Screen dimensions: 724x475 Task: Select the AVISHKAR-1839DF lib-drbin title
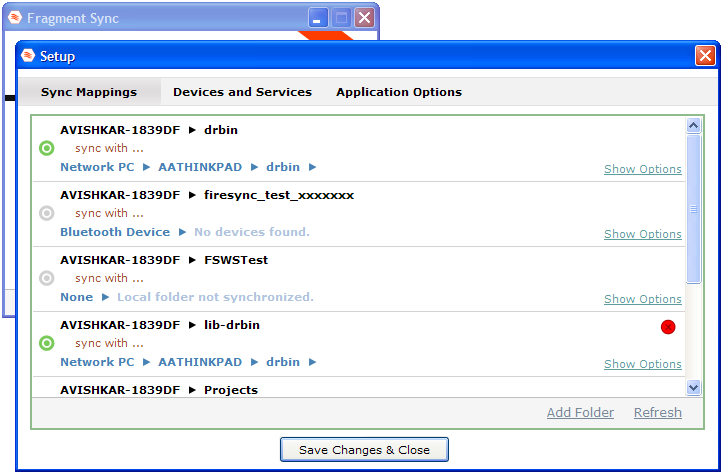click(160, 325)
